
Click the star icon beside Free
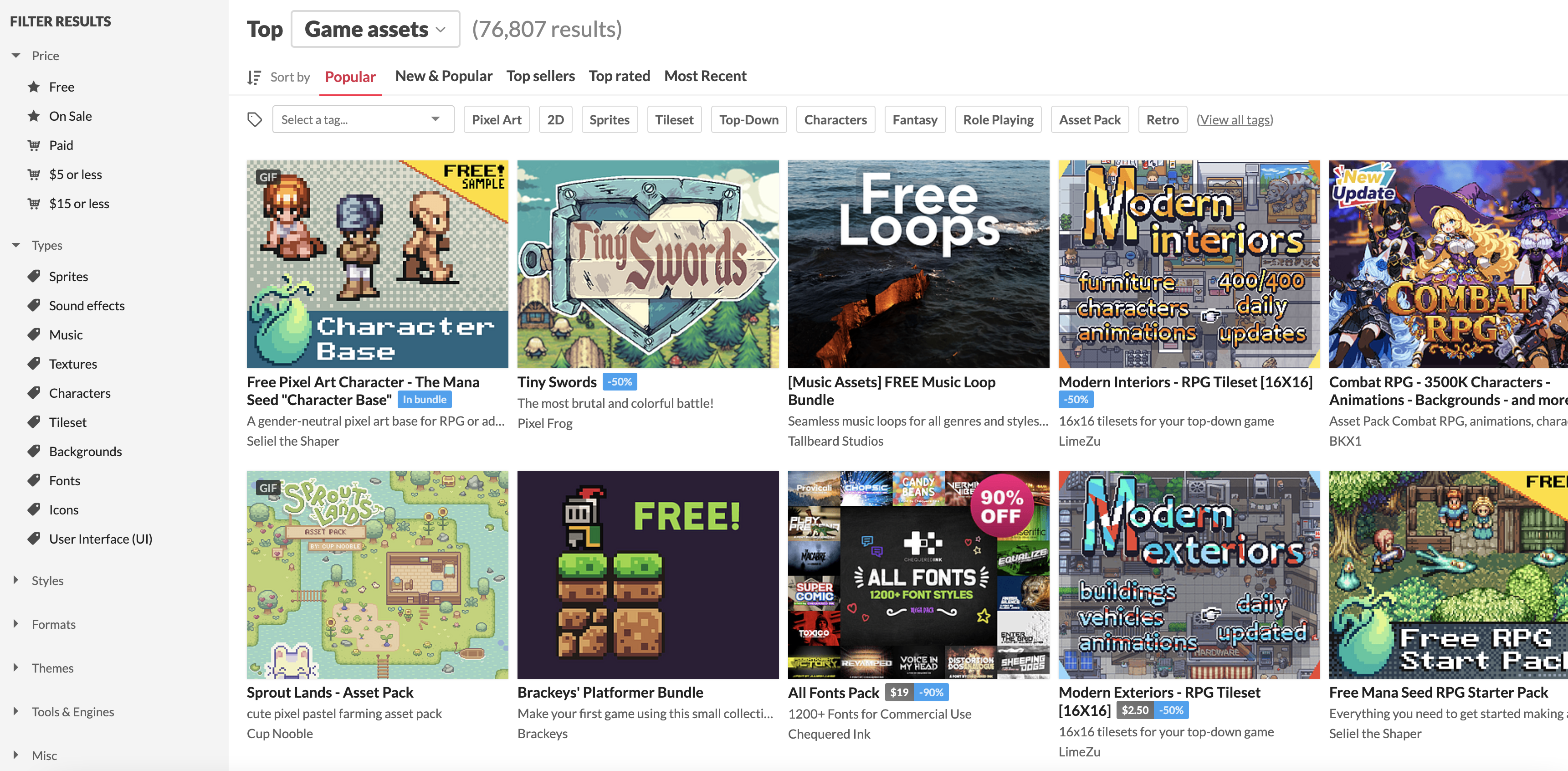[34, 87]
